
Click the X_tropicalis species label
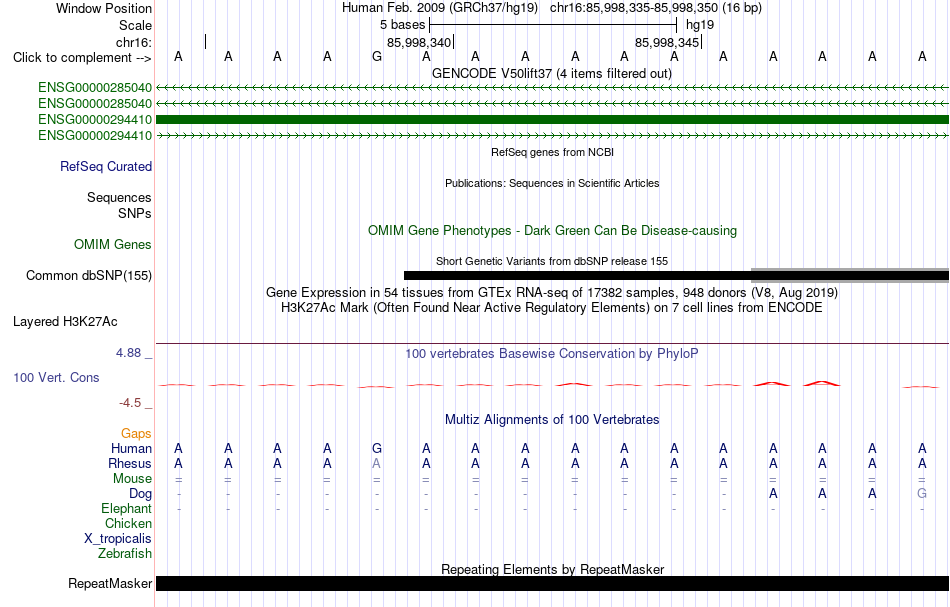[x=118, y=539]
